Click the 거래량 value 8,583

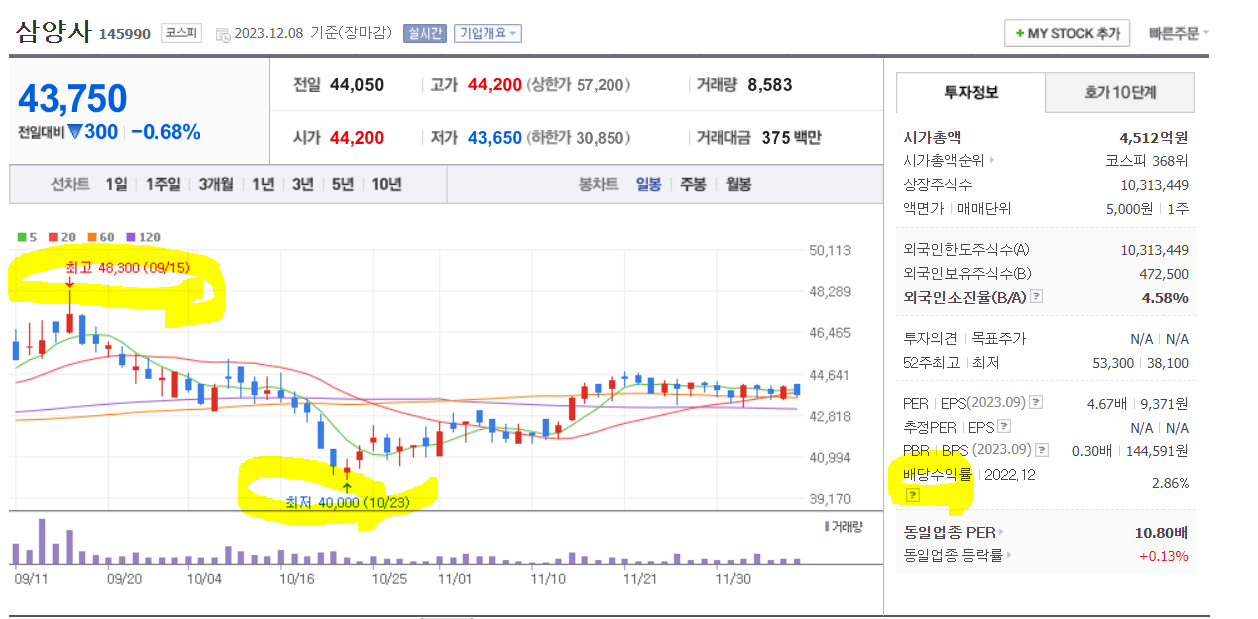[770, 85]
